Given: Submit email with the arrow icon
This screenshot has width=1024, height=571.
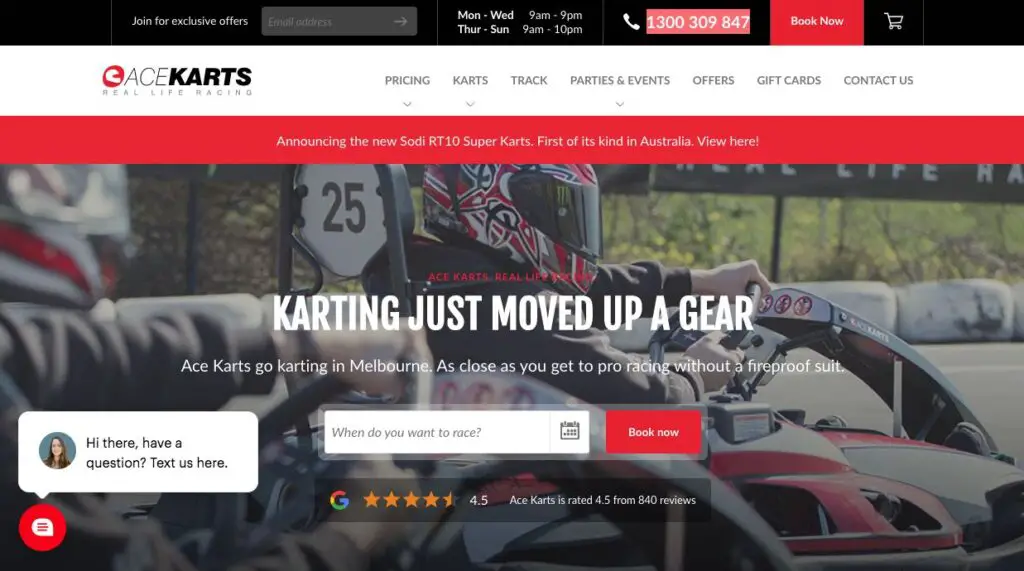Looking at the screenshot, I should coord(400,22).
